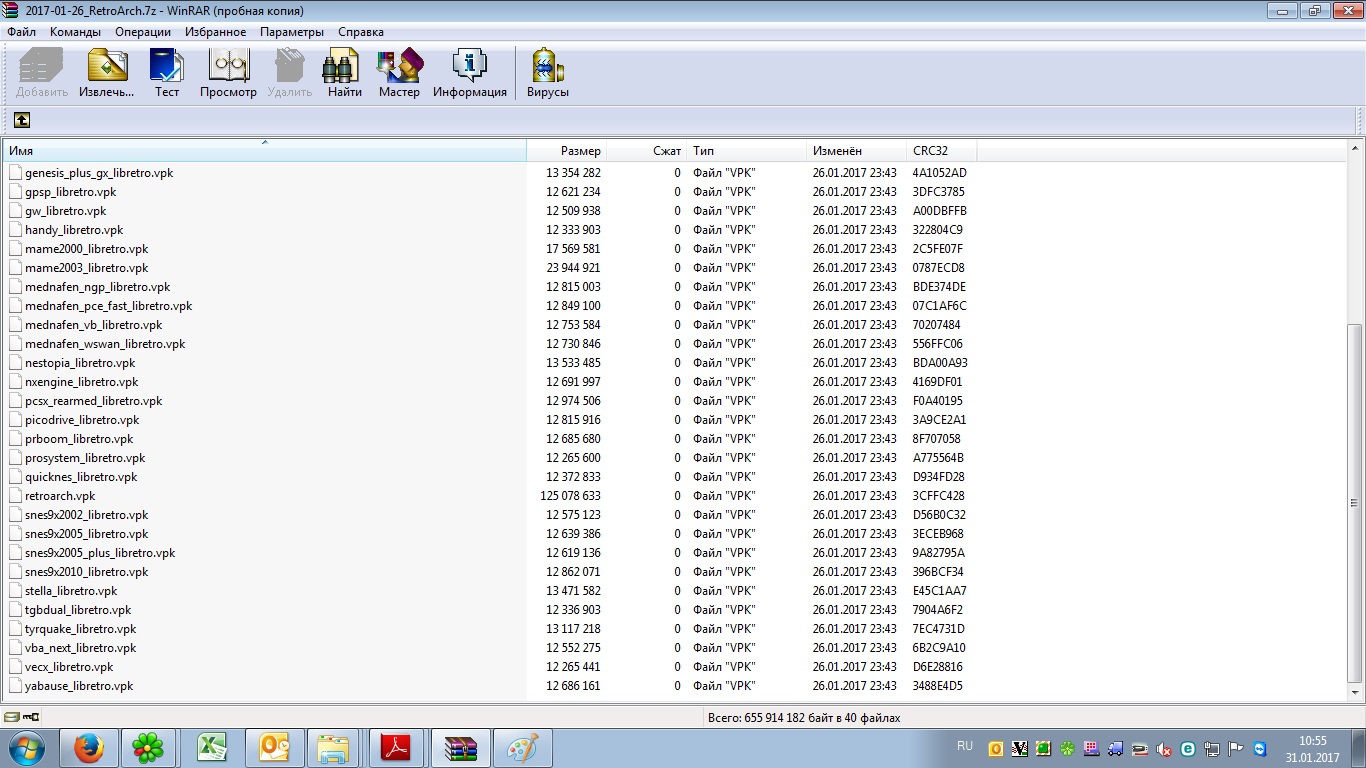Select mednafen_wswan_libretro.vpk file
The image size is (1366, 768).
[105, 344]
